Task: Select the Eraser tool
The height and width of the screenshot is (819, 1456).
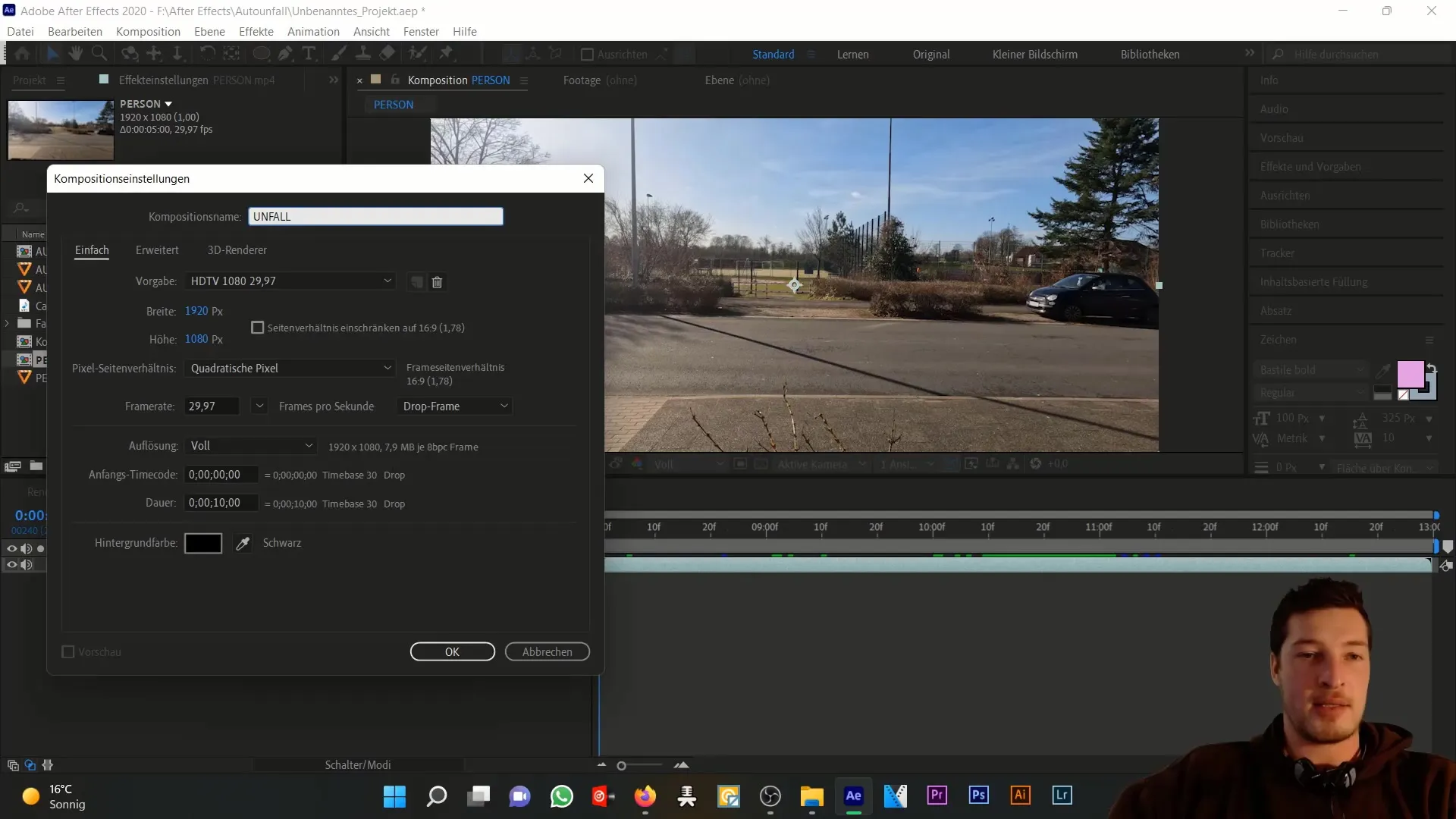Action: coord(388,54)
